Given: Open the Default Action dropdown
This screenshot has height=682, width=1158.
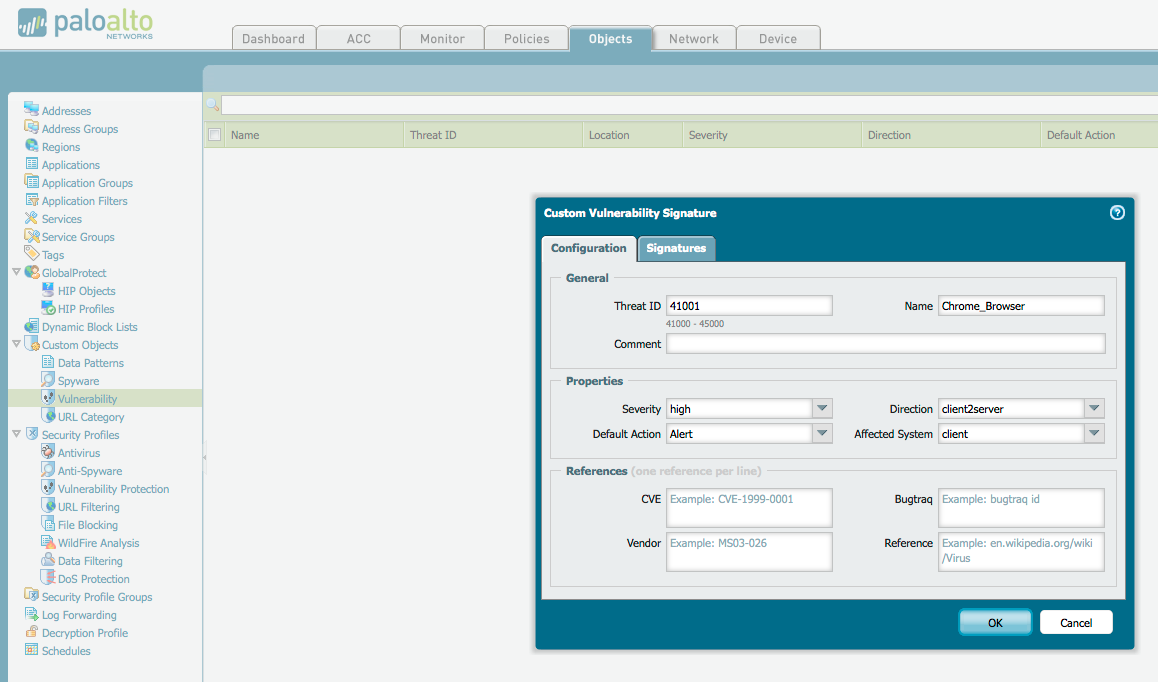Looking at the screenshot, I should pos(821,433).
